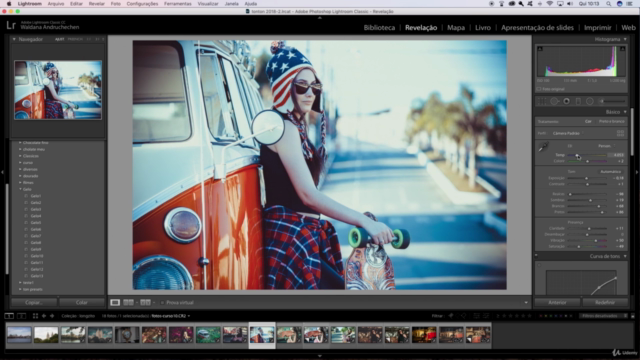Choose Cor treatment option

point(588,122)
